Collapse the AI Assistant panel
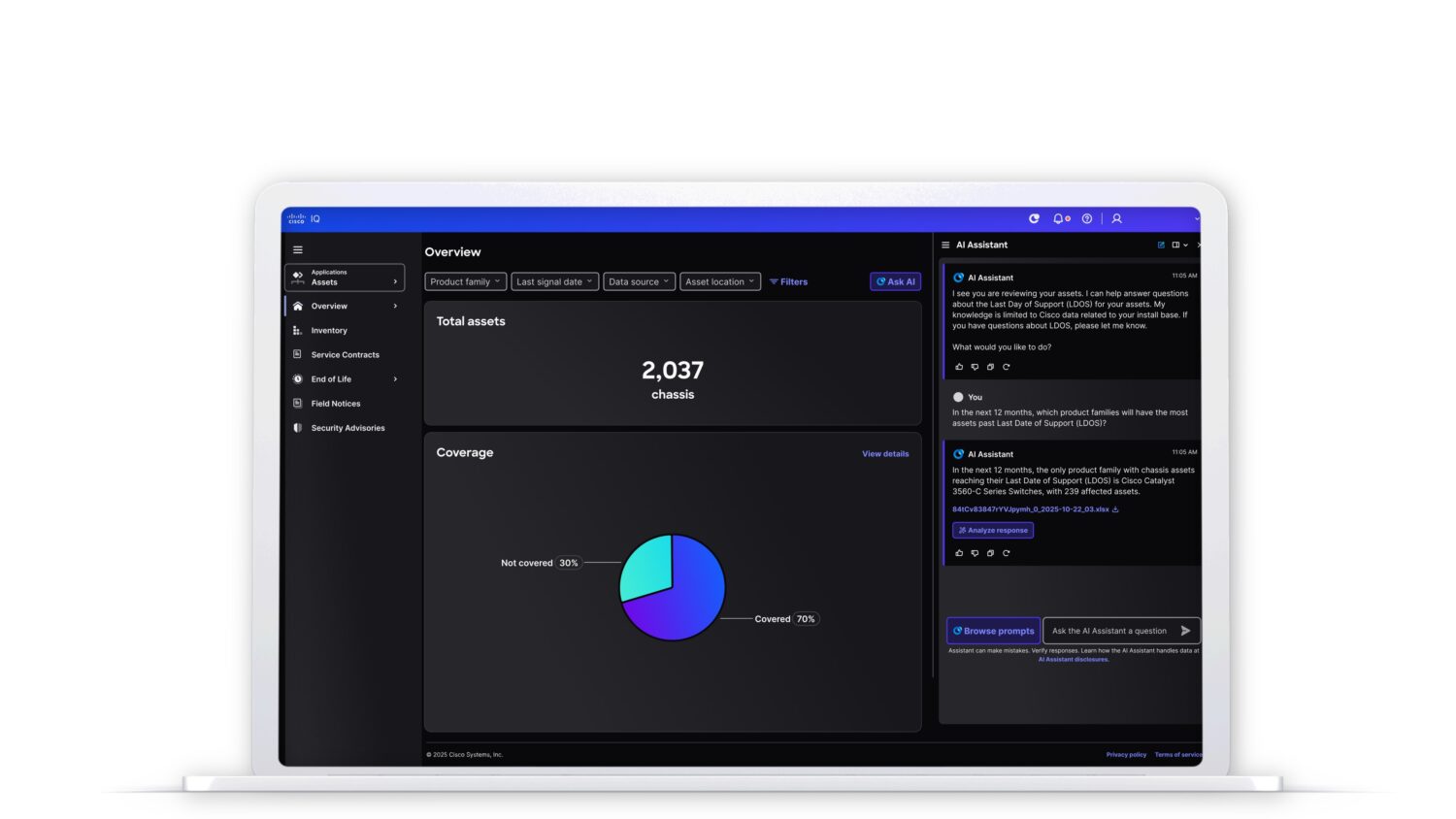The height and width of the screenshot is (819, 1456). [1200, 245]
